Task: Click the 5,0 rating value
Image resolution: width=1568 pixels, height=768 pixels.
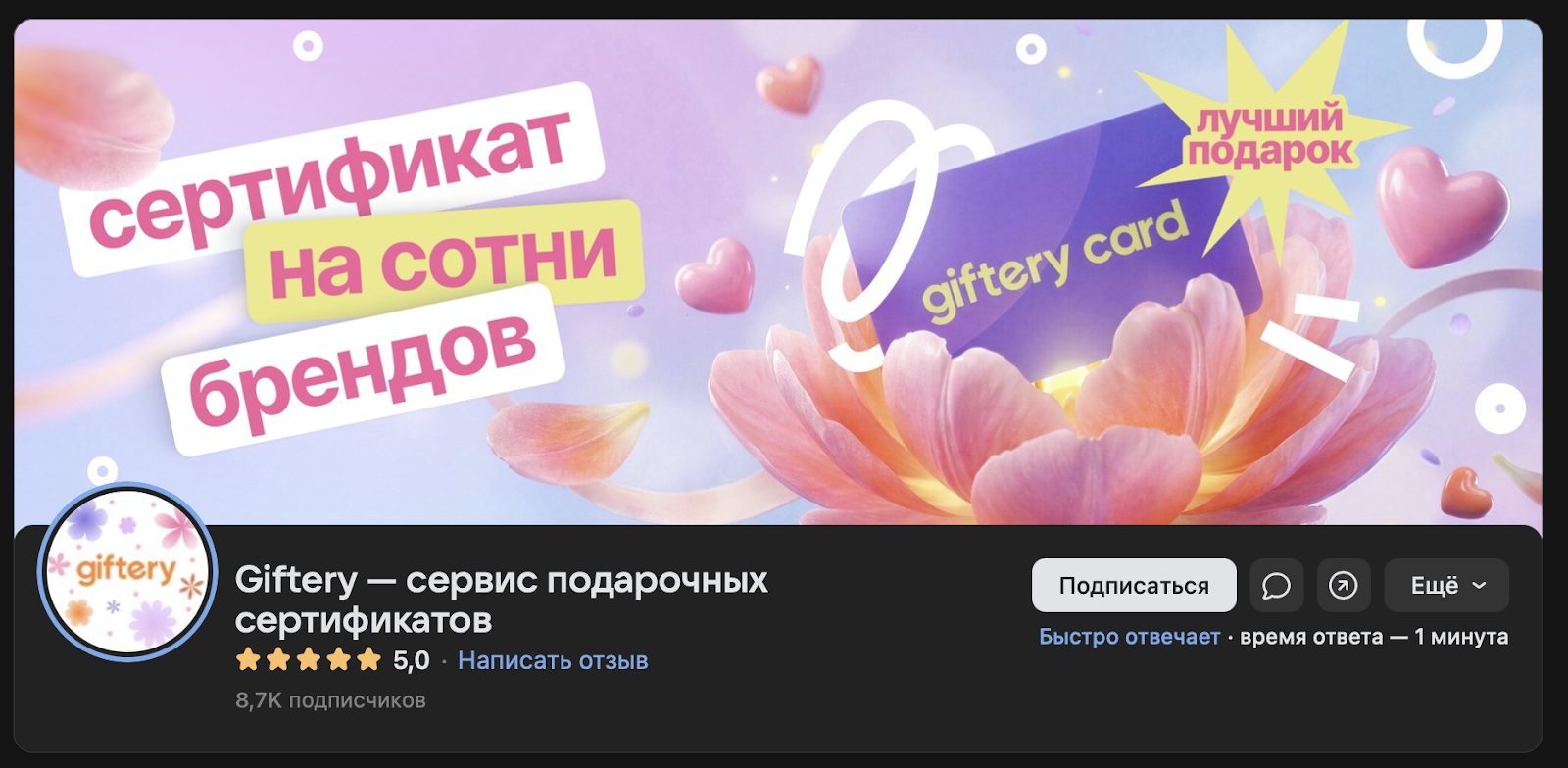Action: [x=412, y=660]
